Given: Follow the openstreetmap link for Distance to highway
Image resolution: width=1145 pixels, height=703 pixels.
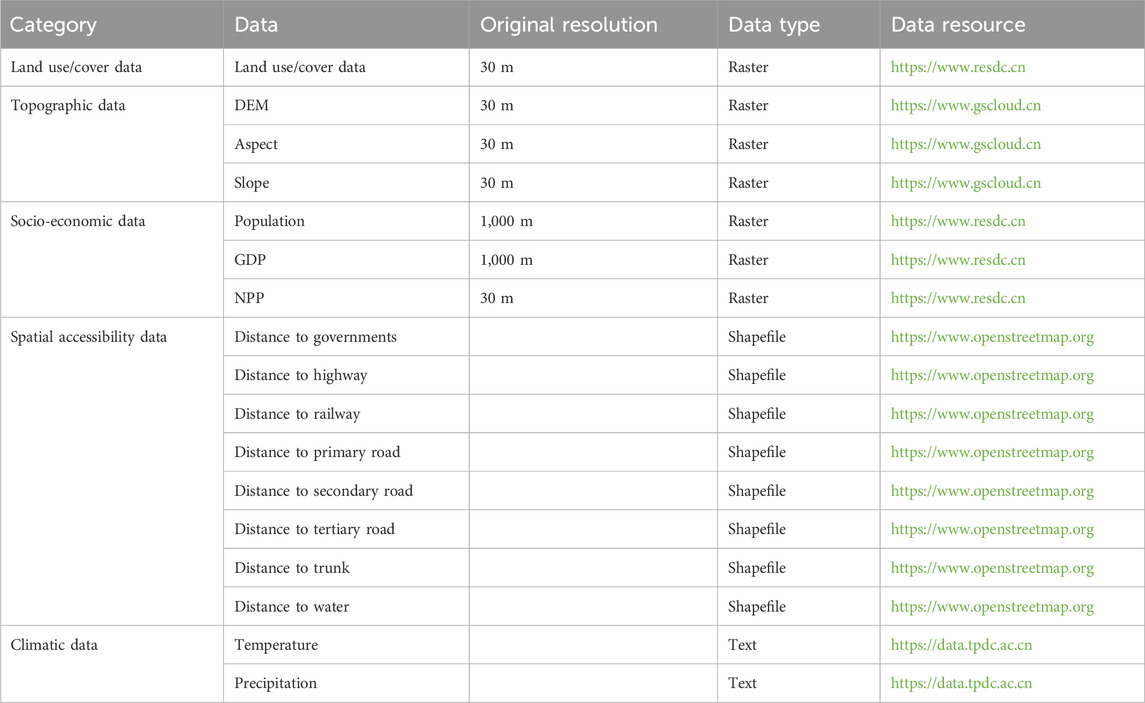Looking at the screenshot, I should click(x=992, y=376).
